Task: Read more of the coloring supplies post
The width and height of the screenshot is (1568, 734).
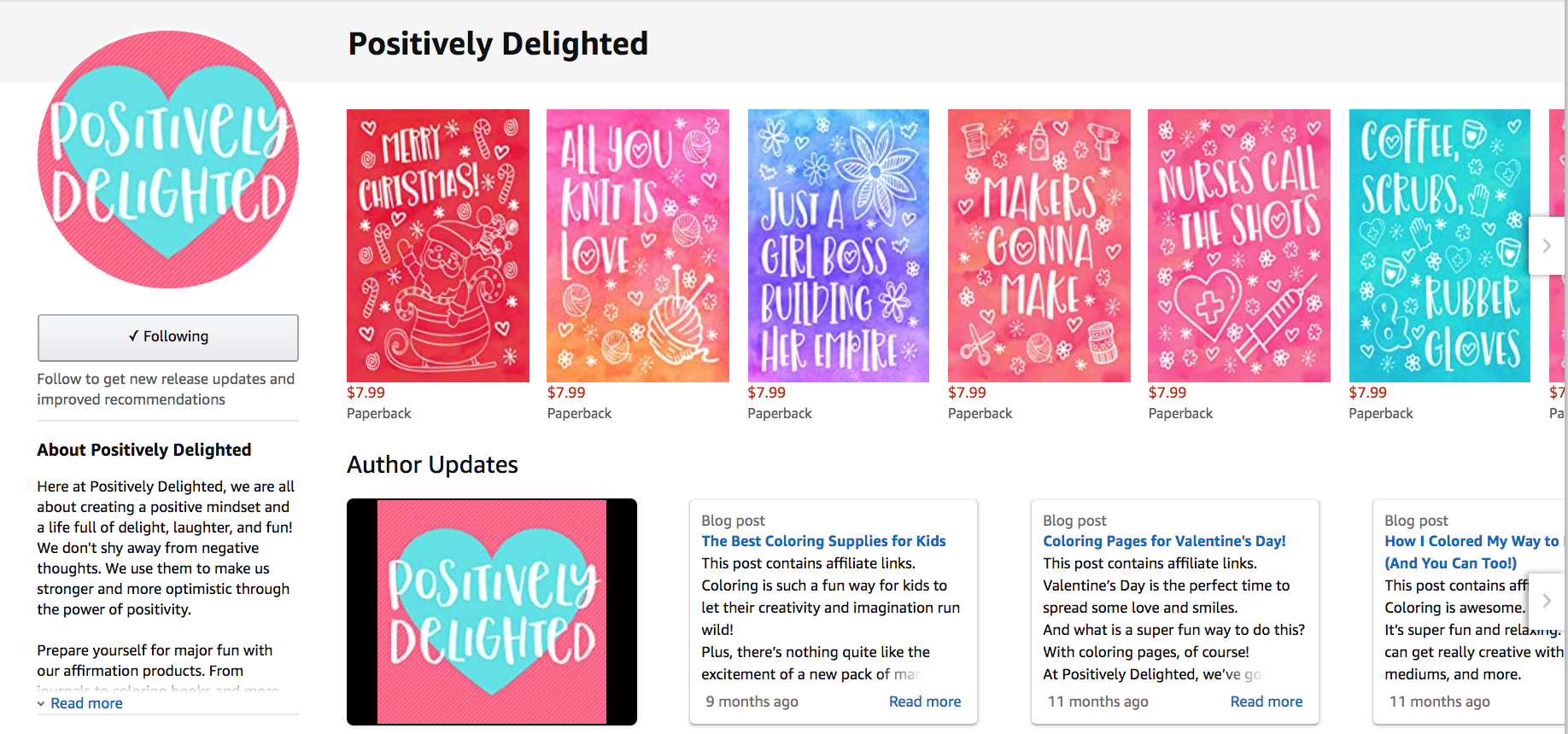Action: pyautogui.click(x=925, y=702)
